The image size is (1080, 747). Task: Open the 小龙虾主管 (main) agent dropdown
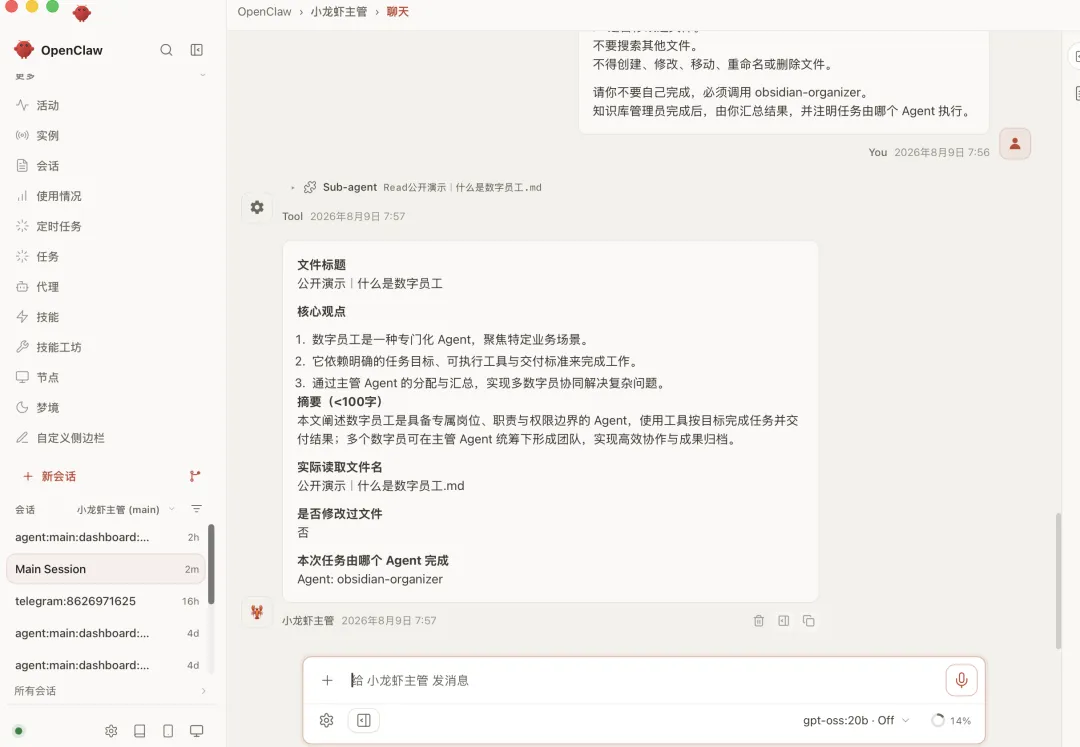tap(125, 509)
